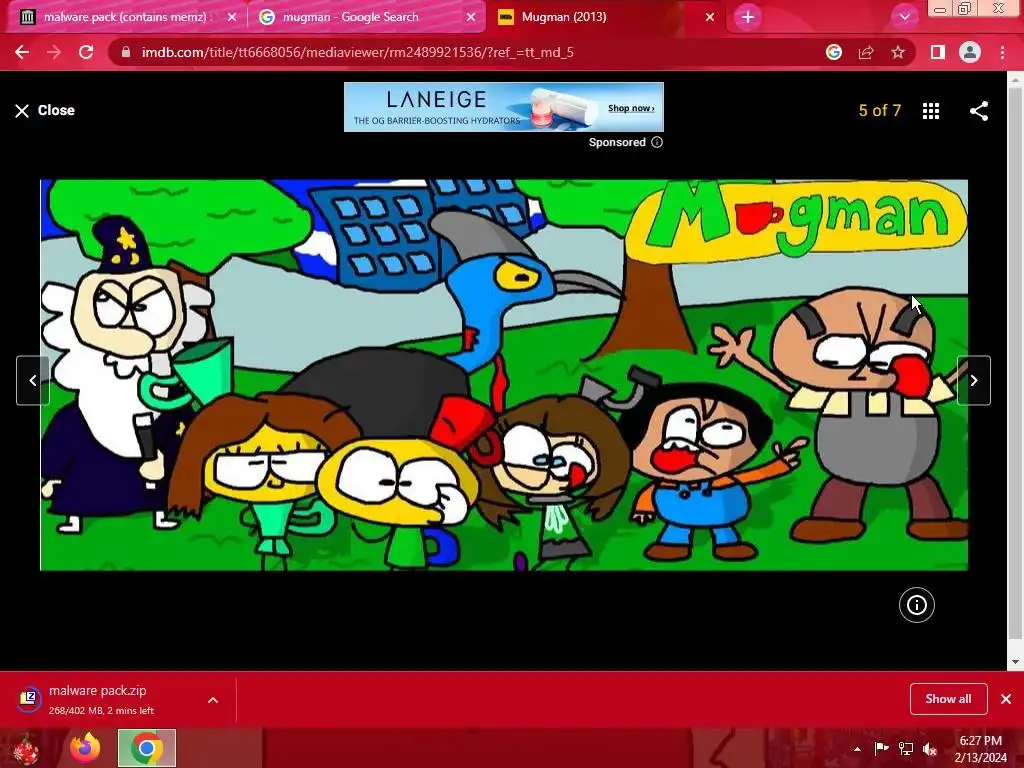Advance to the next photo
This screenshot has height=768, width=1024.
pos(974,380)
